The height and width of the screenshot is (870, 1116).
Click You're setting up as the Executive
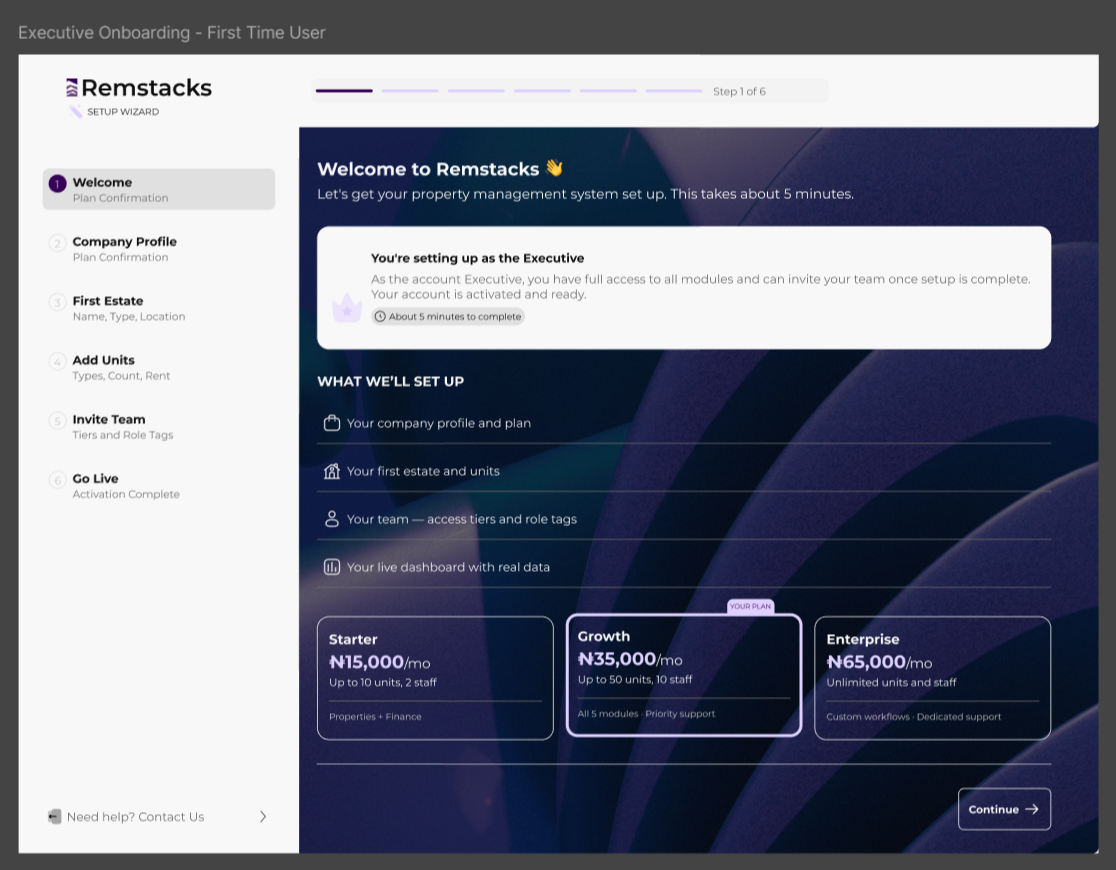coord(478,258)
